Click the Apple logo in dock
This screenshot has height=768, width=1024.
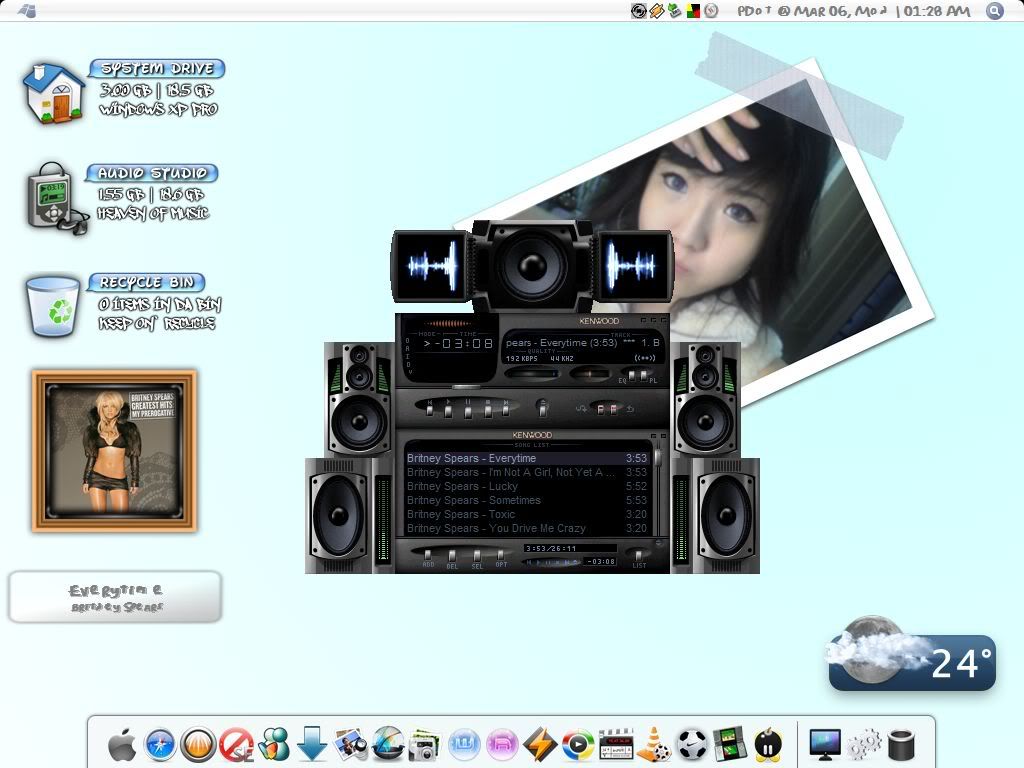[x=122, y=745]
